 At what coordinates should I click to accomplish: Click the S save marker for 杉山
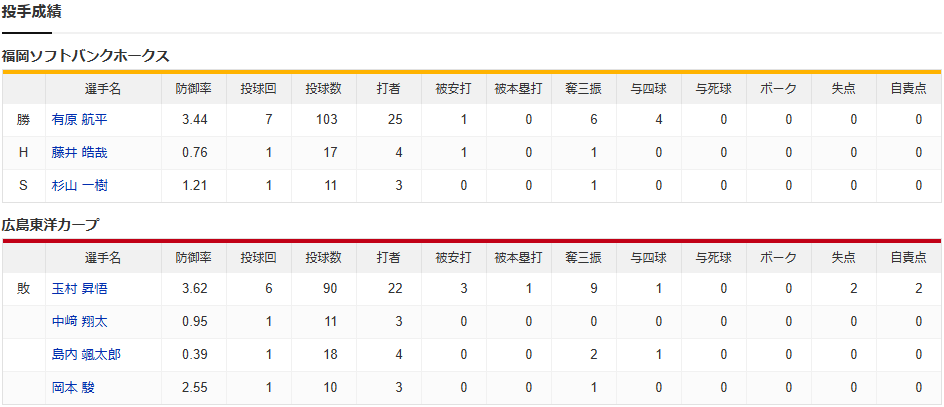[x=23, y=186]
